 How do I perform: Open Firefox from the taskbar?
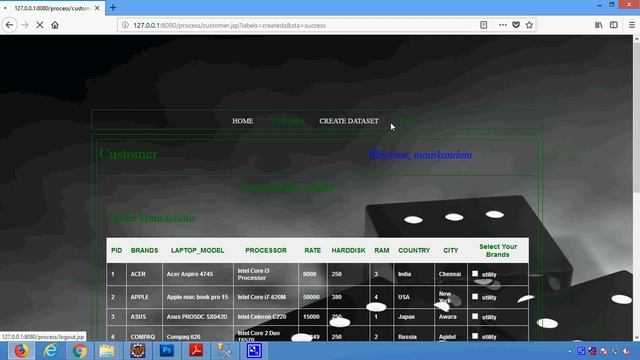(x=21, y=351)
